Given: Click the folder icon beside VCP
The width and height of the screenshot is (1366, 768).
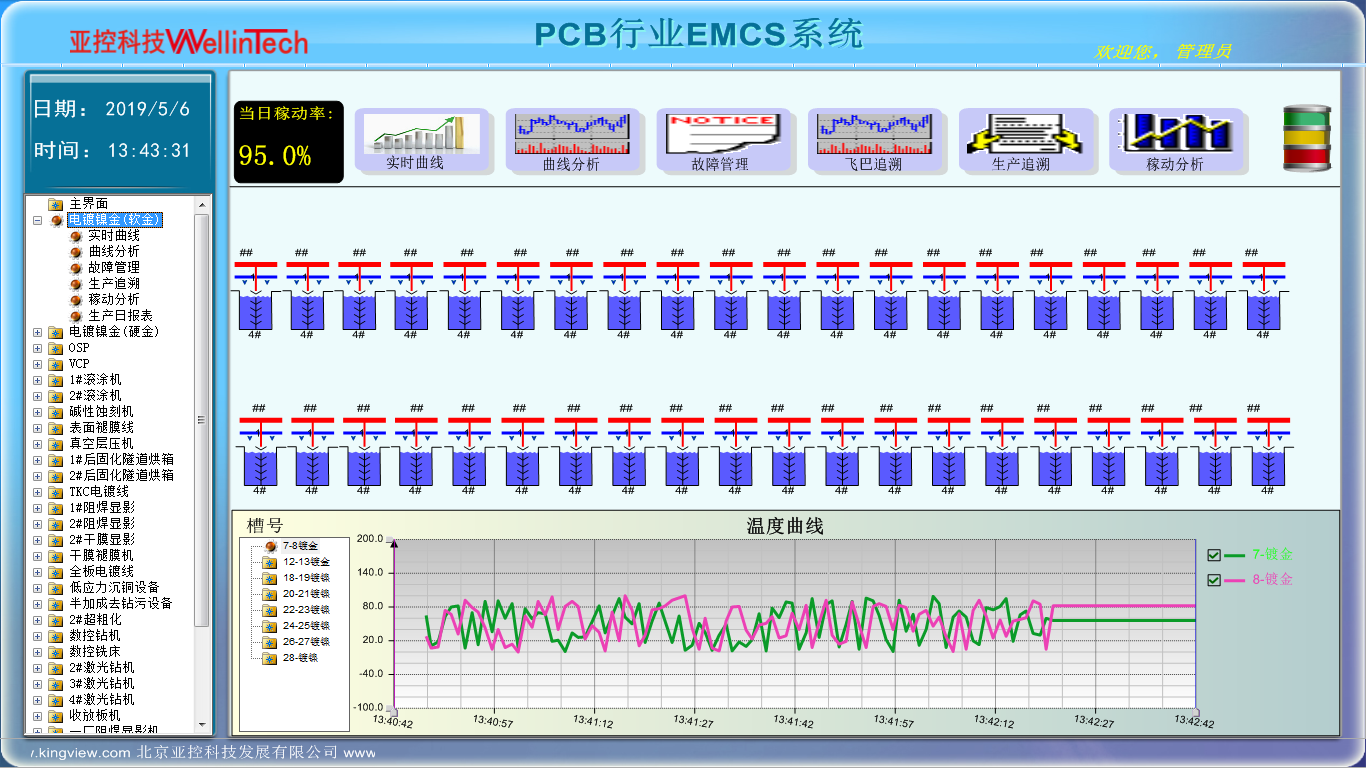Looking at the screenshot, I should pos(56,364).
